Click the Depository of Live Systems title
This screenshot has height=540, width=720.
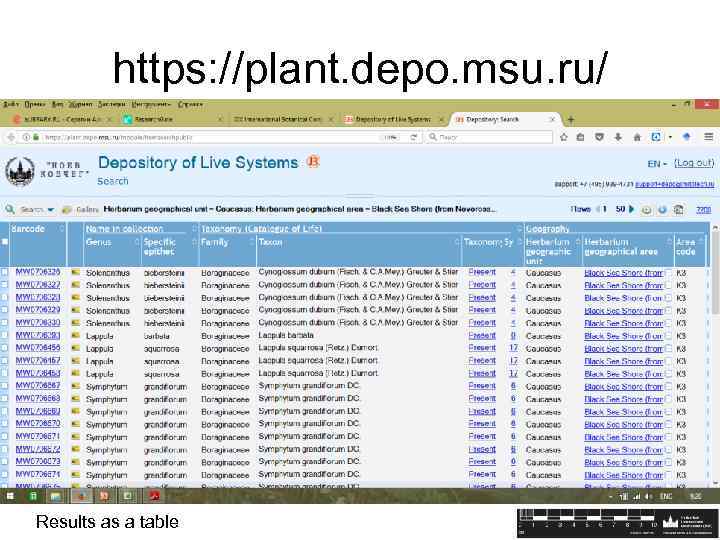pyautogui.click(x=198, y=163)
